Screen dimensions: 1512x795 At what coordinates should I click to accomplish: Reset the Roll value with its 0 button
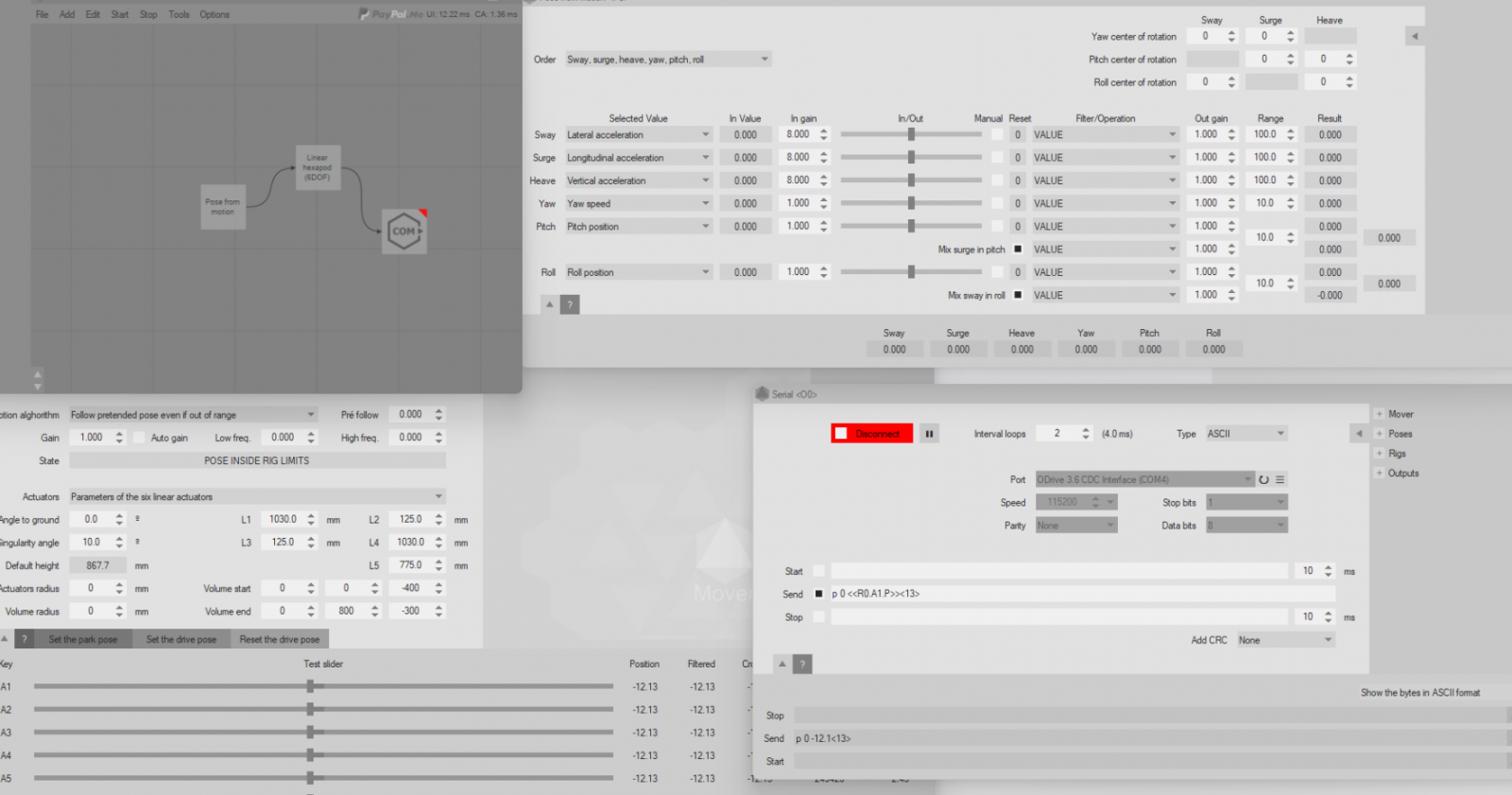pos(1018,272)
